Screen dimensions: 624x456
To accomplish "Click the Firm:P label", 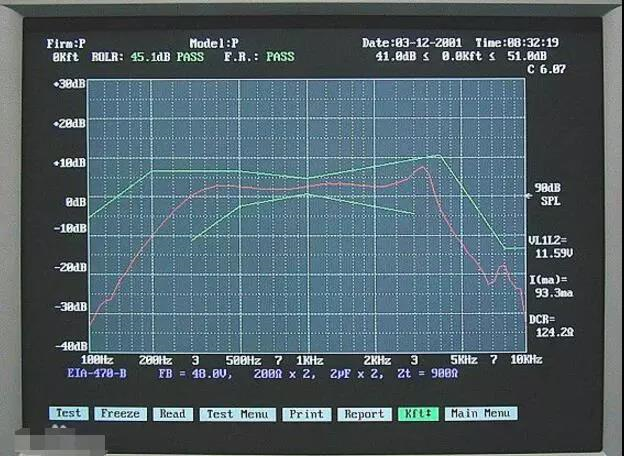I will pyautogui.click(x=66, y=43).
